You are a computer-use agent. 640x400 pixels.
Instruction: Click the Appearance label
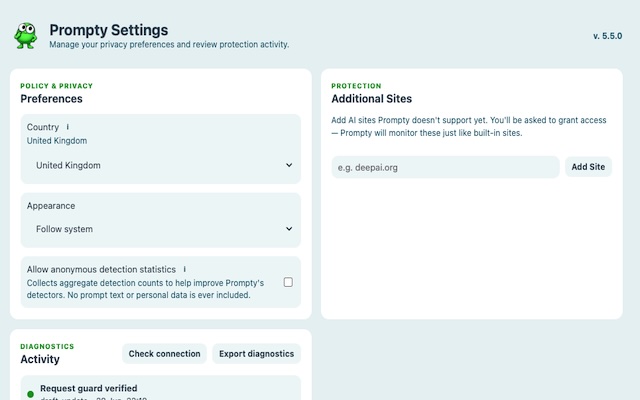click(x=51, y=206)
